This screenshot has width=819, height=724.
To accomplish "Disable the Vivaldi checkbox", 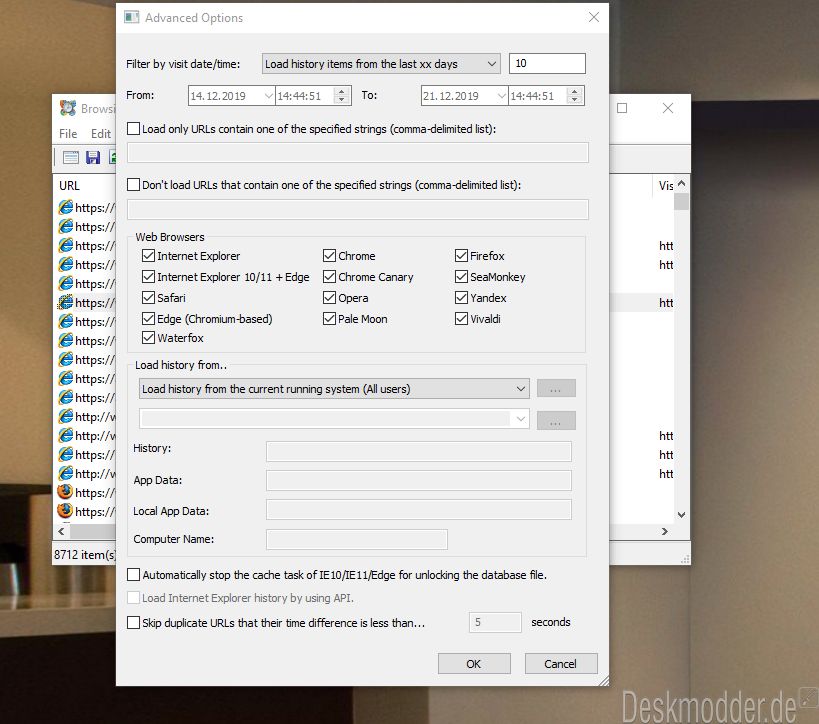I will 461,319.
